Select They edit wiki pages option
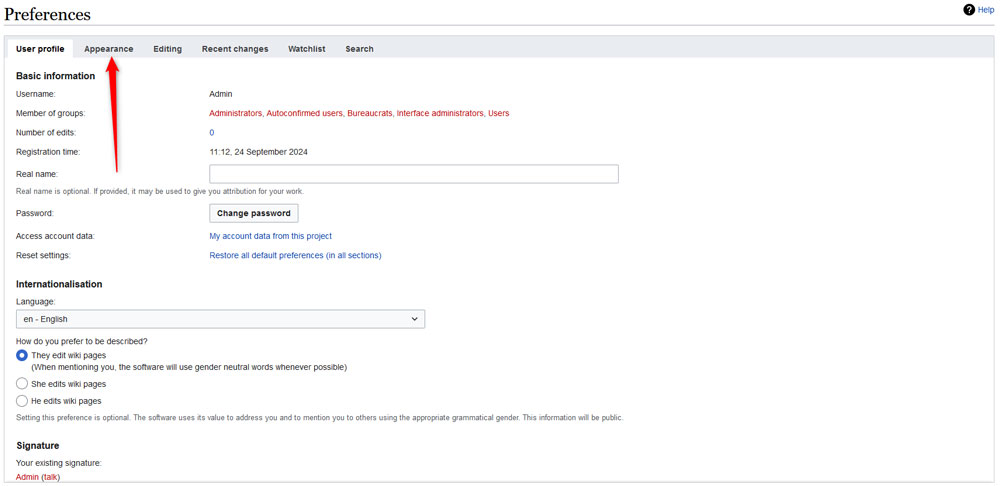 (x=22, y=356)
